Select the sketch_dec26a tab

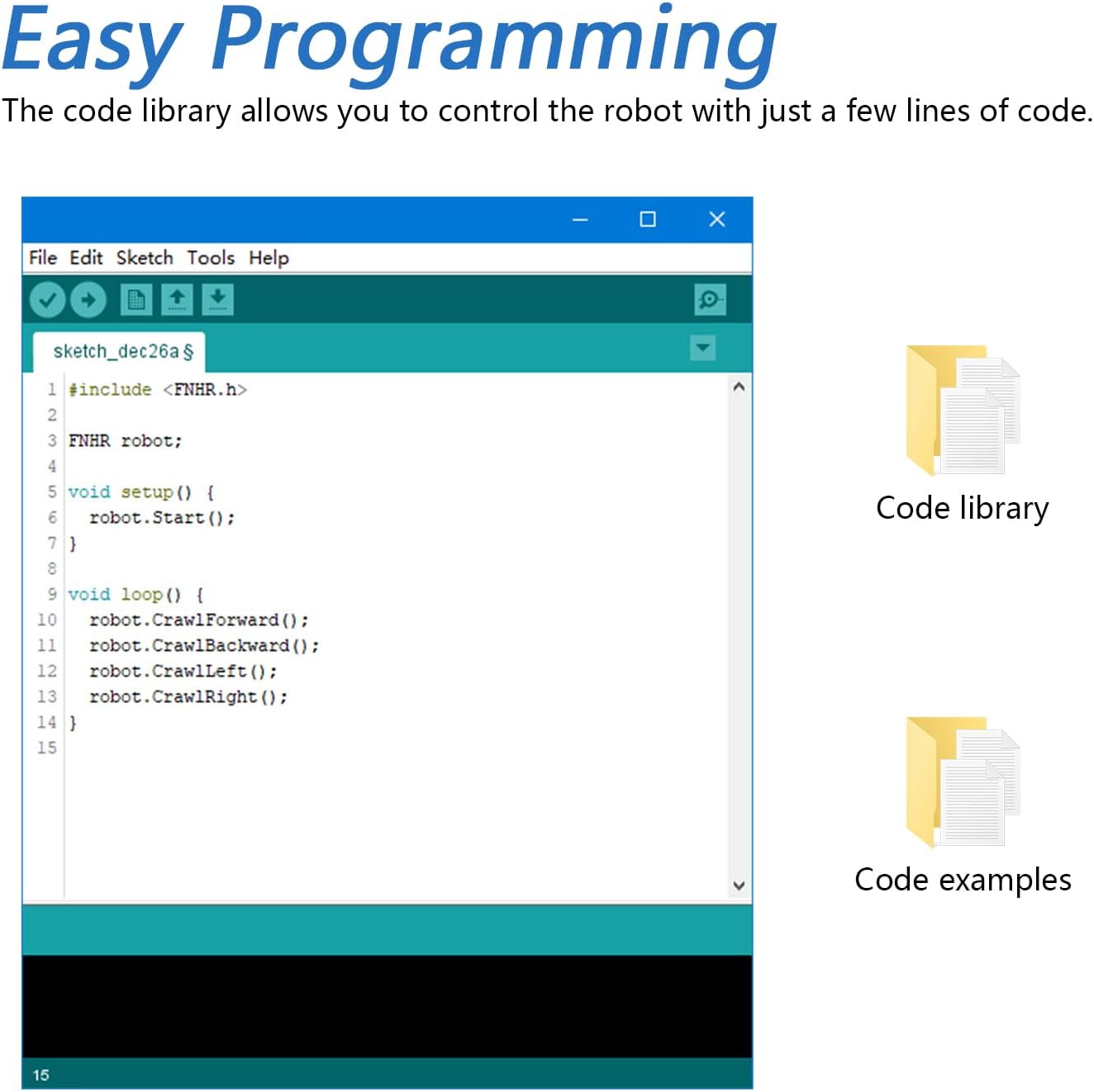click(121, 352)
